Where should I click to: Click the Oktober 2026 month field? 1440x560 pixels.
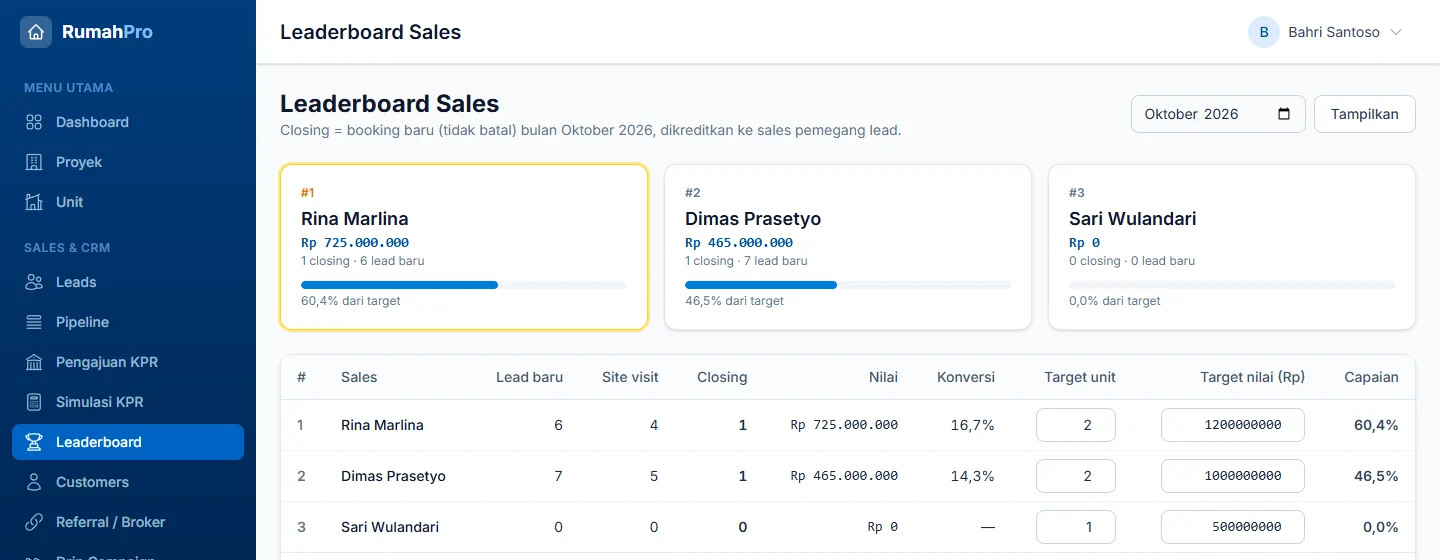pos(1218,114)
